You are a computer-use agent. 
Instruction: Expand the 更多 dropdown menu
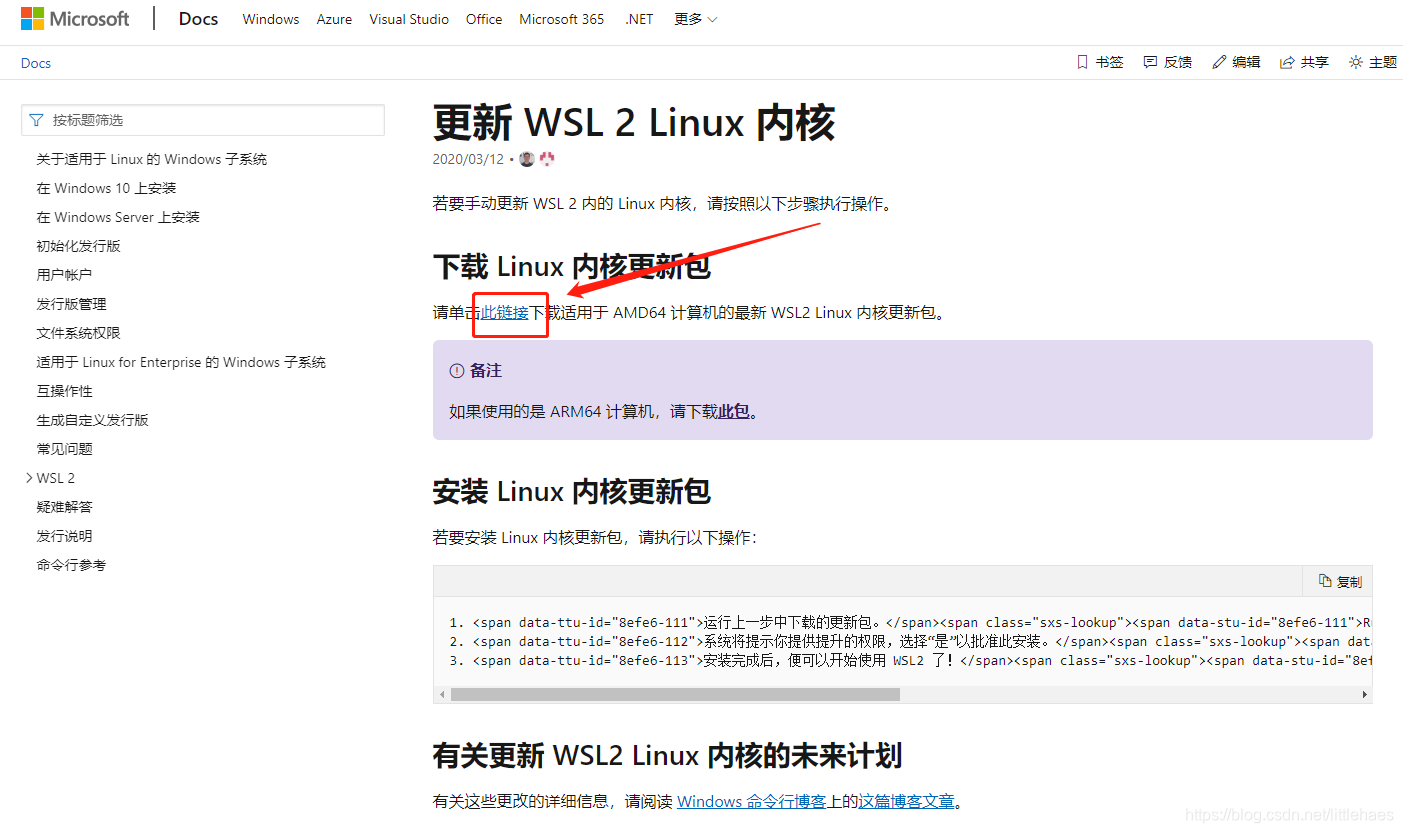coord(696,19)
